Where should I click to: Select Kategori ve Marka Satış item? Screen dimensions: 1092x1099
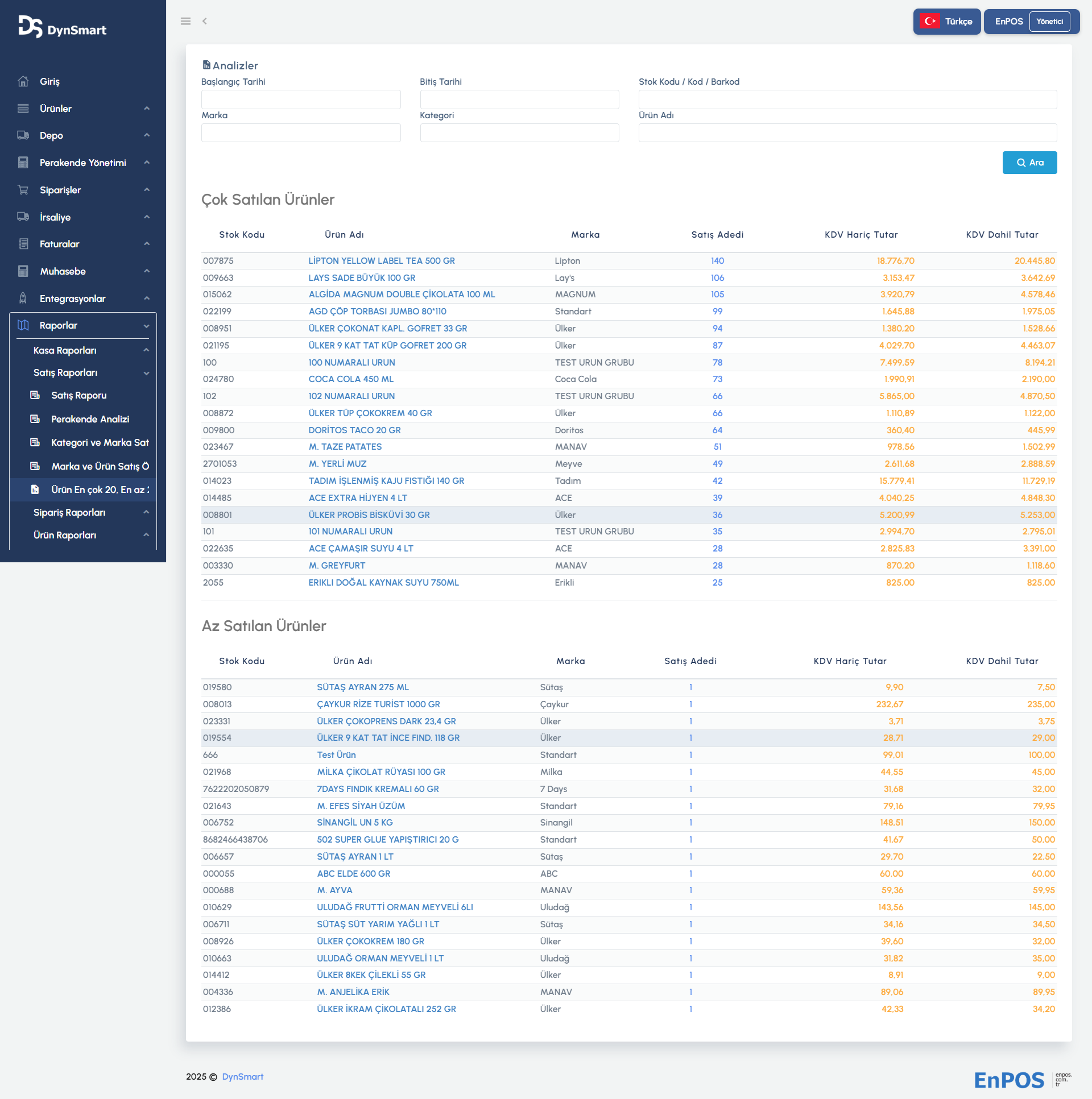coord(100,442)
